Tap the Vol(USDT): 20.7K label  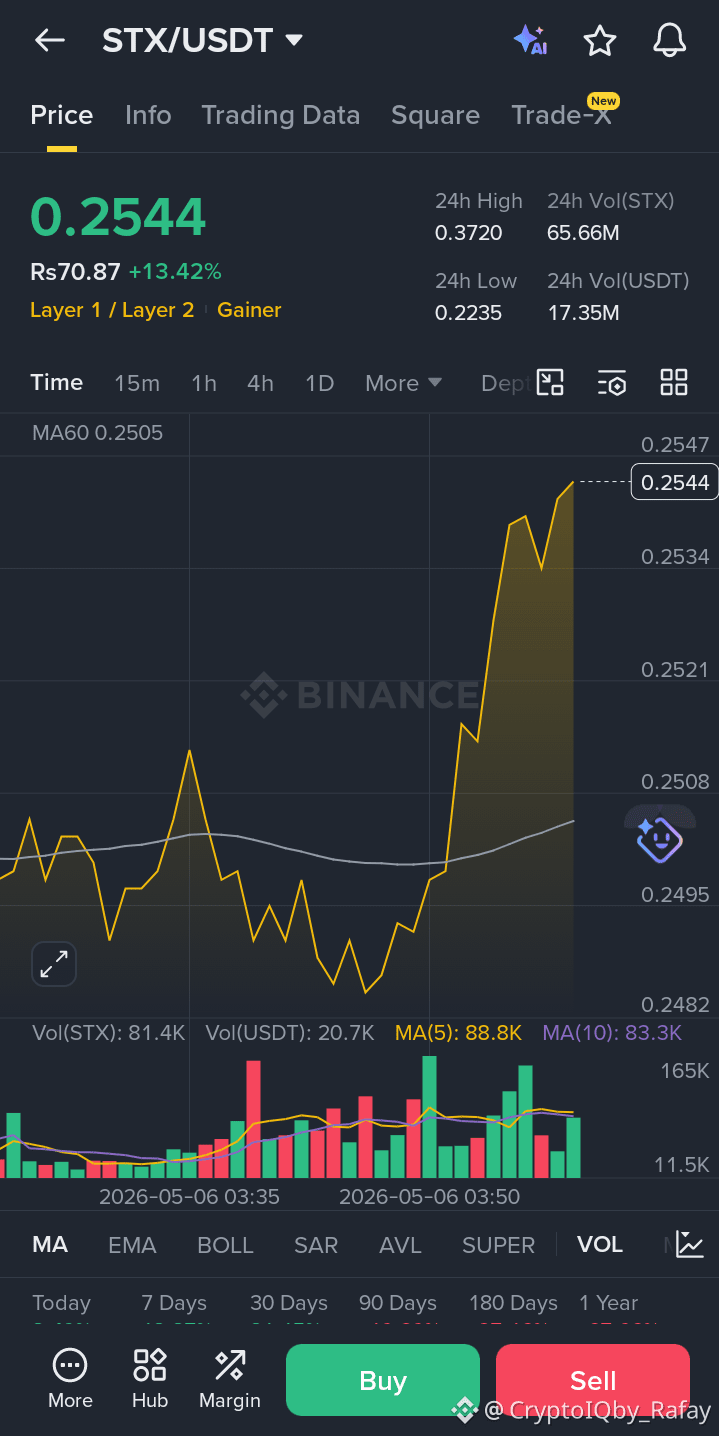point(290,1033)
